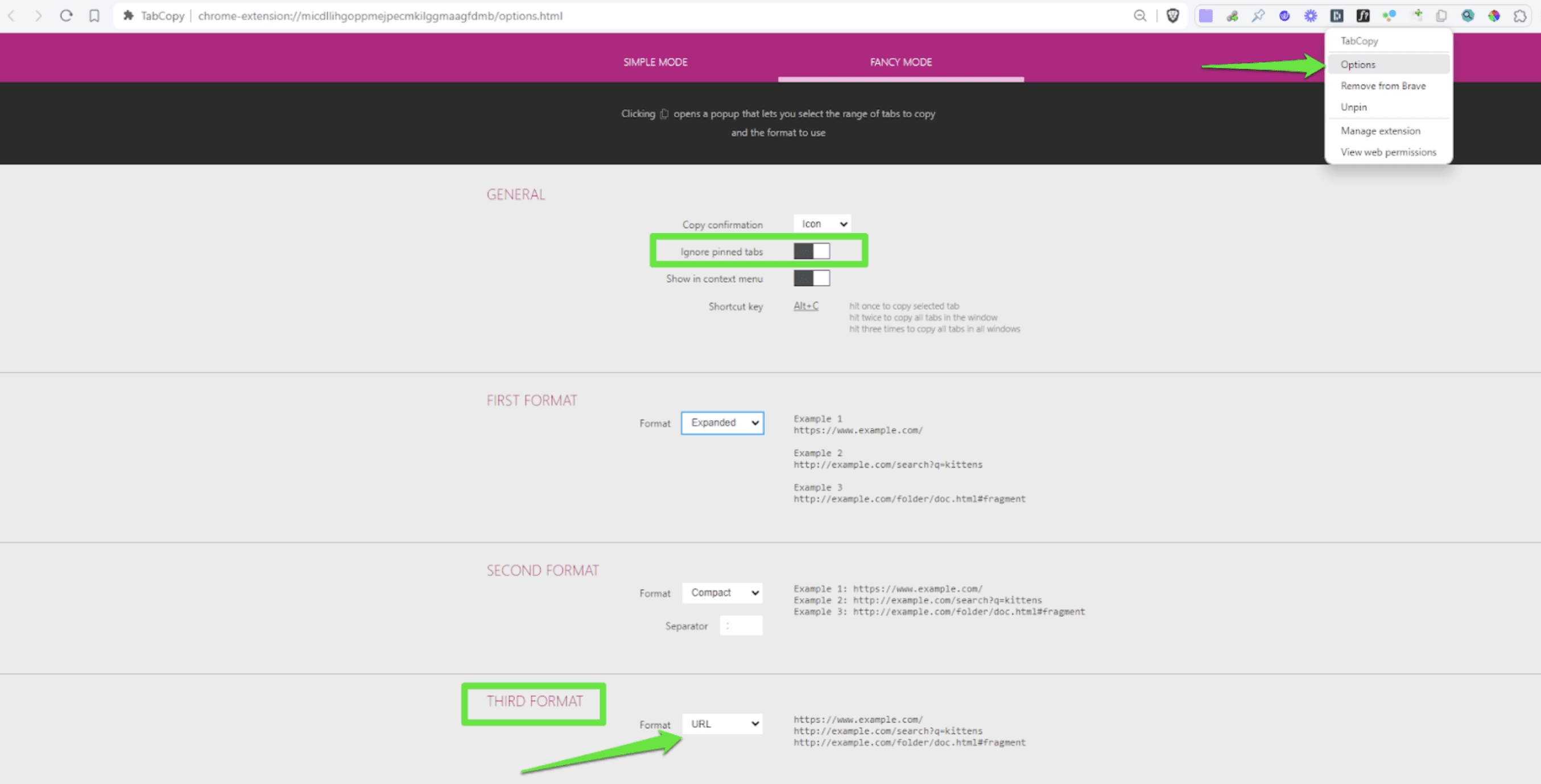This screenshot has height=784, width=1541.
Task: Click the 'and the format to use' description line
Action: pos(778,133)
